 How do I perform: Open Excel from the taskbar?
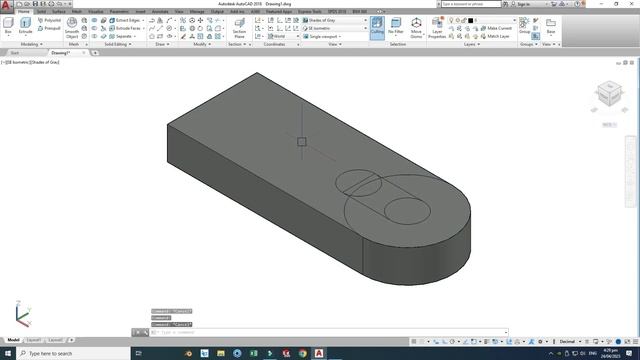[253, 353]
